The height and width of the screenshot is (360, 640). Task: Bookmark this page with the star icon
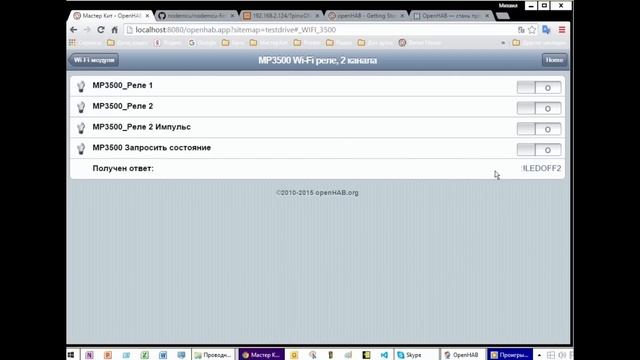pyautogui.click(x=532, y=30)
